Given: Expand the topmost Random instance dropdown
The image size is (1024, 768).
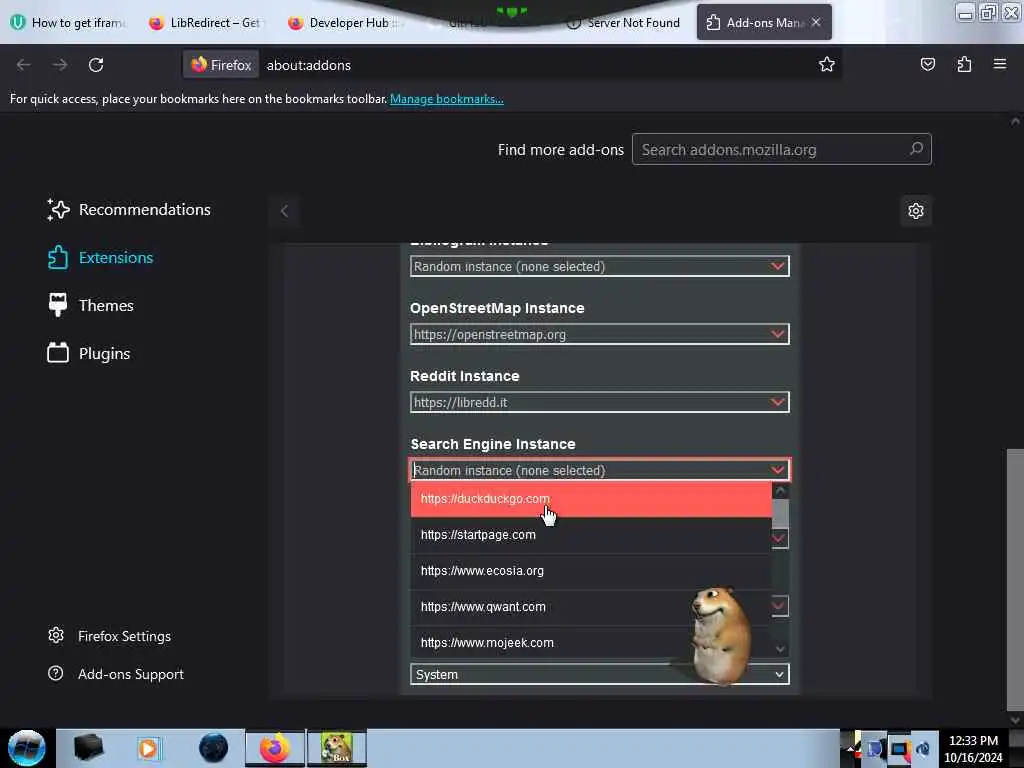Looking at the screenshot, I should pyautogui.click(x=600, y=266).
